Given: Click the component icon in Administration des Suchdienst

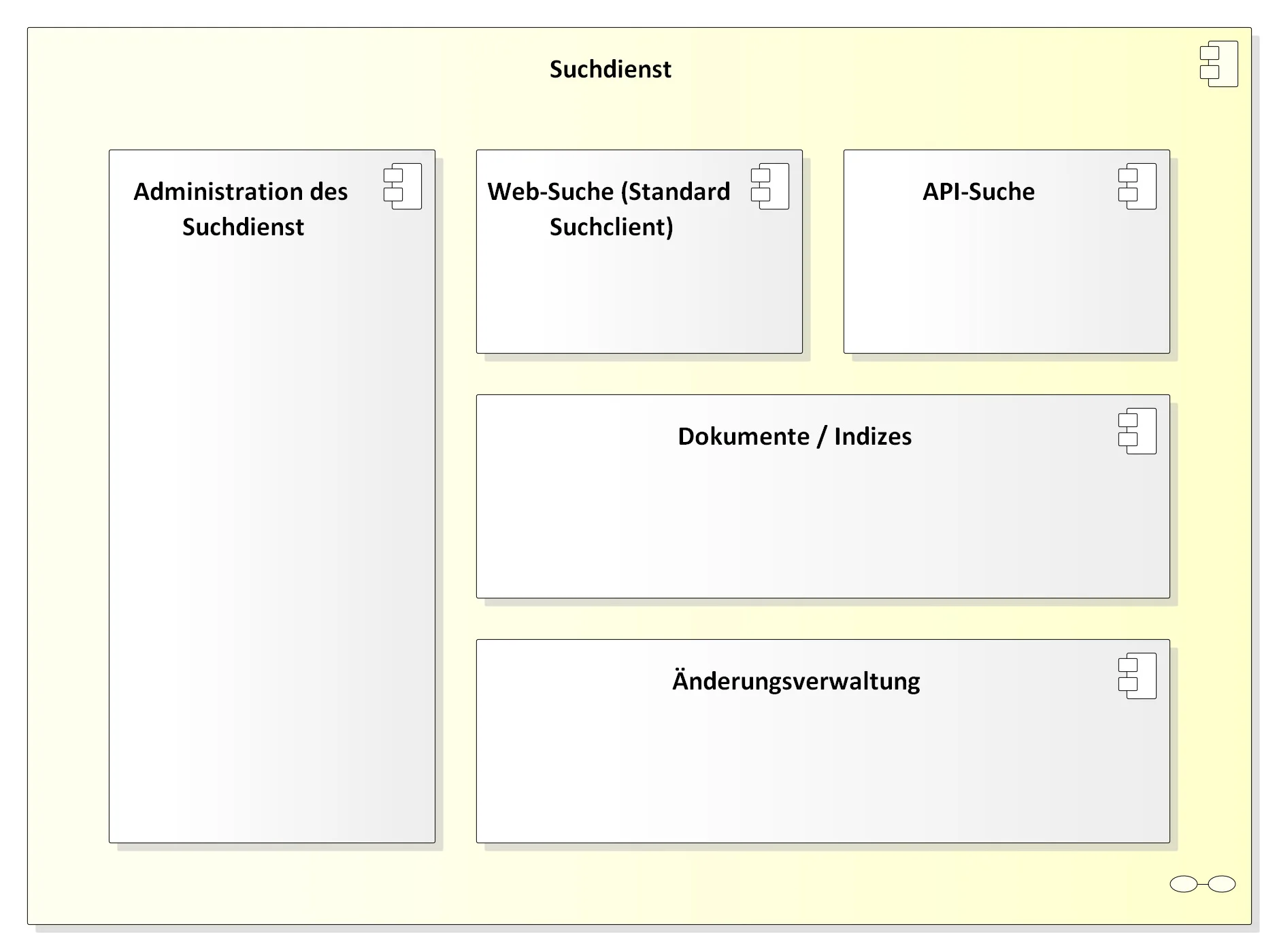Looking at the screenshot, I should pyautogui.click(x=403, y=186).
